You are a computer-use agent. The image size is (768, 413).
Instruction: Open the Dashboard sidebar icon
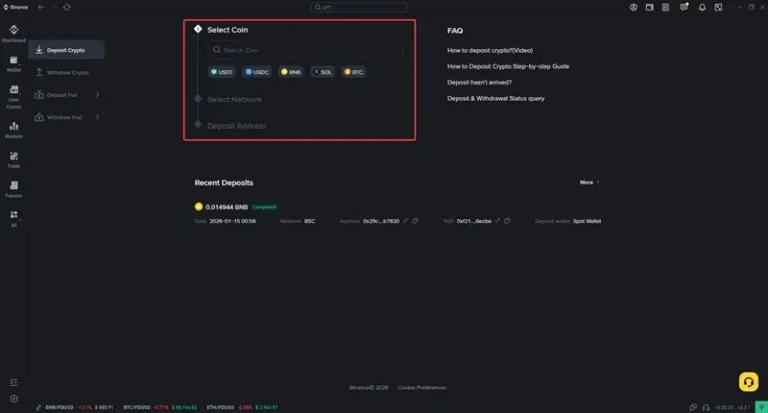coord(14,35)
